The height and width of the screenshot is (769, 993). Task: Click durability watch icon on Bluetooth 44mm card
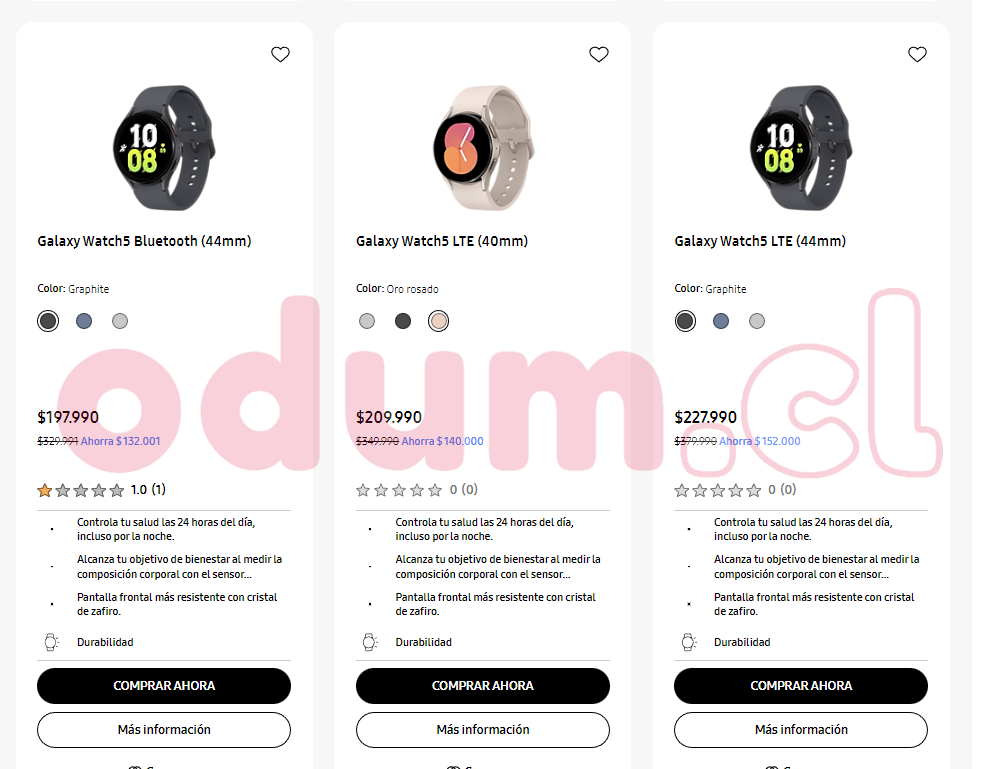(x=51, y=642)
